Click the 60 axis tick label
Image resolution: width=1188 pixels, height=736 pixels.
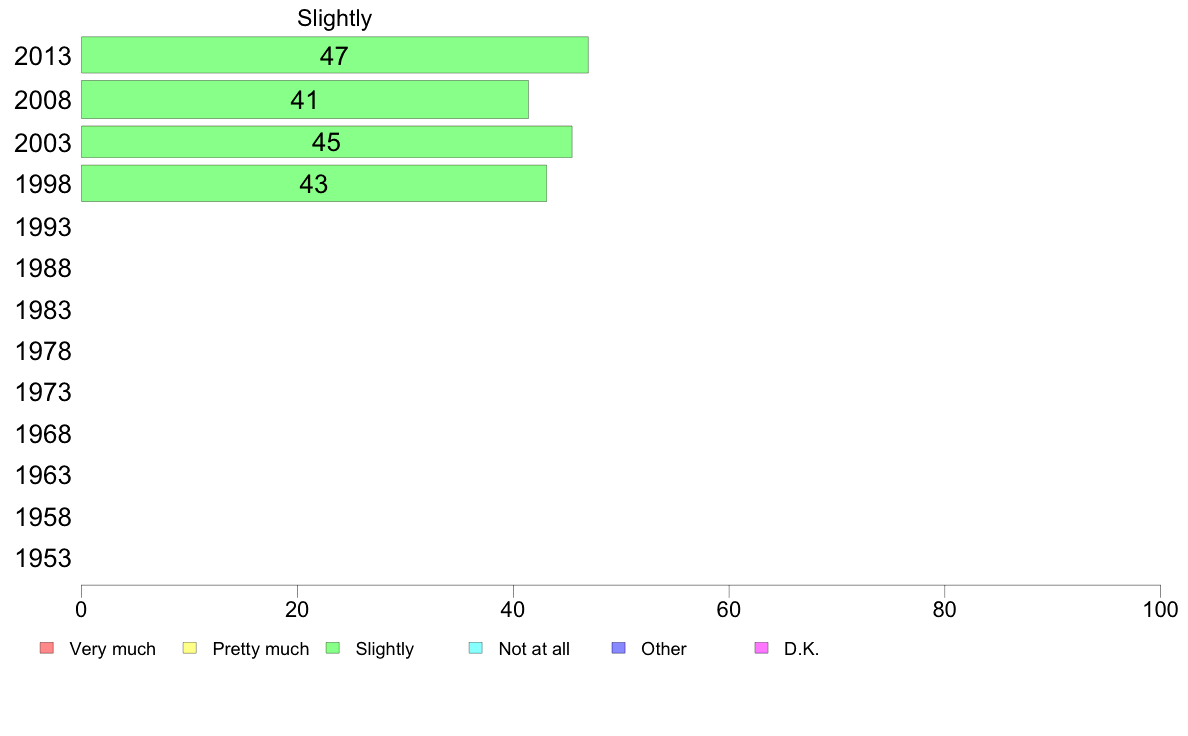tap(729, 609)
